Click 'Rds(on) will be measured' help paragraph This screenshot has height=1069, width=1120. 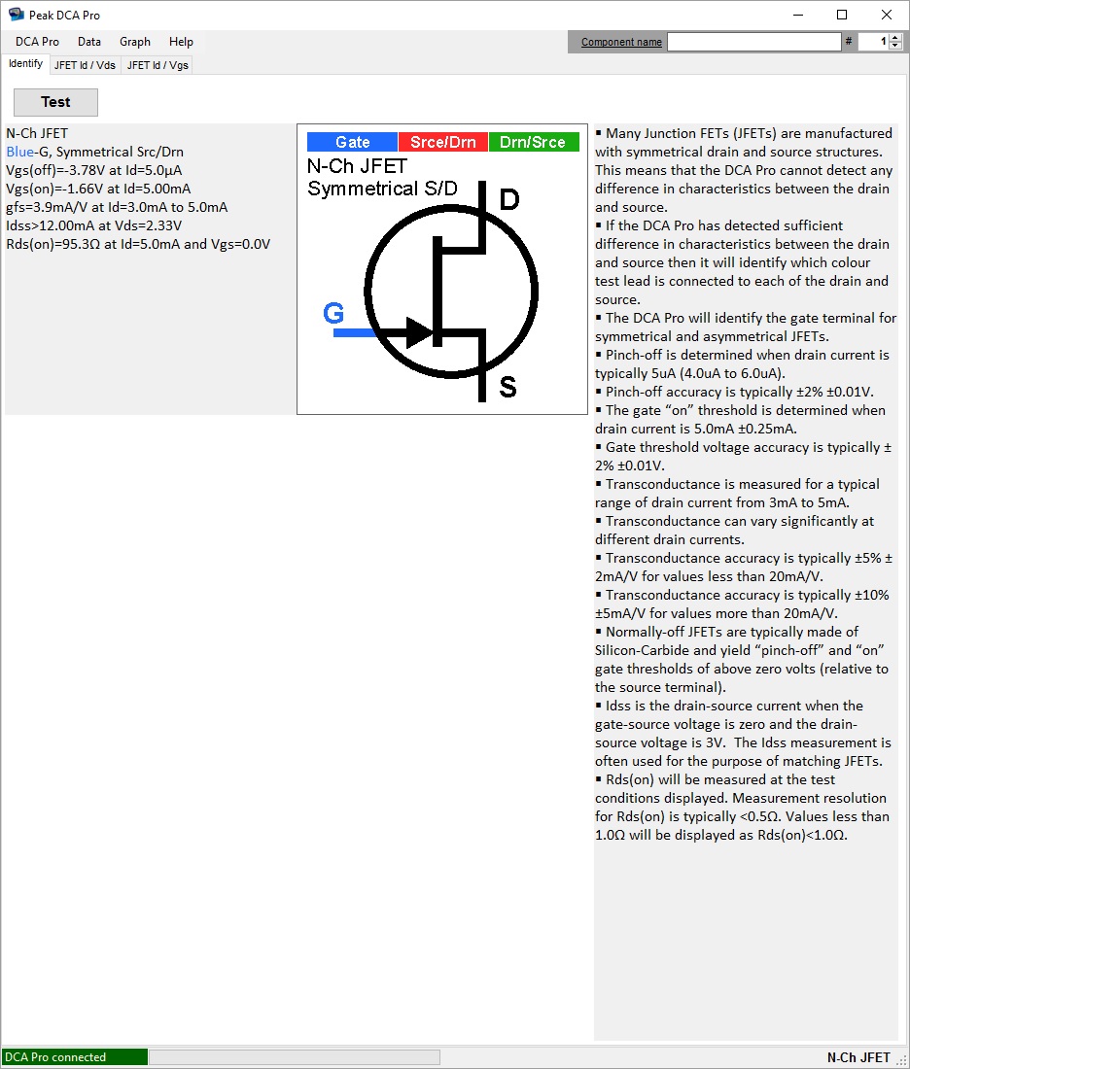tap(742, 808)
